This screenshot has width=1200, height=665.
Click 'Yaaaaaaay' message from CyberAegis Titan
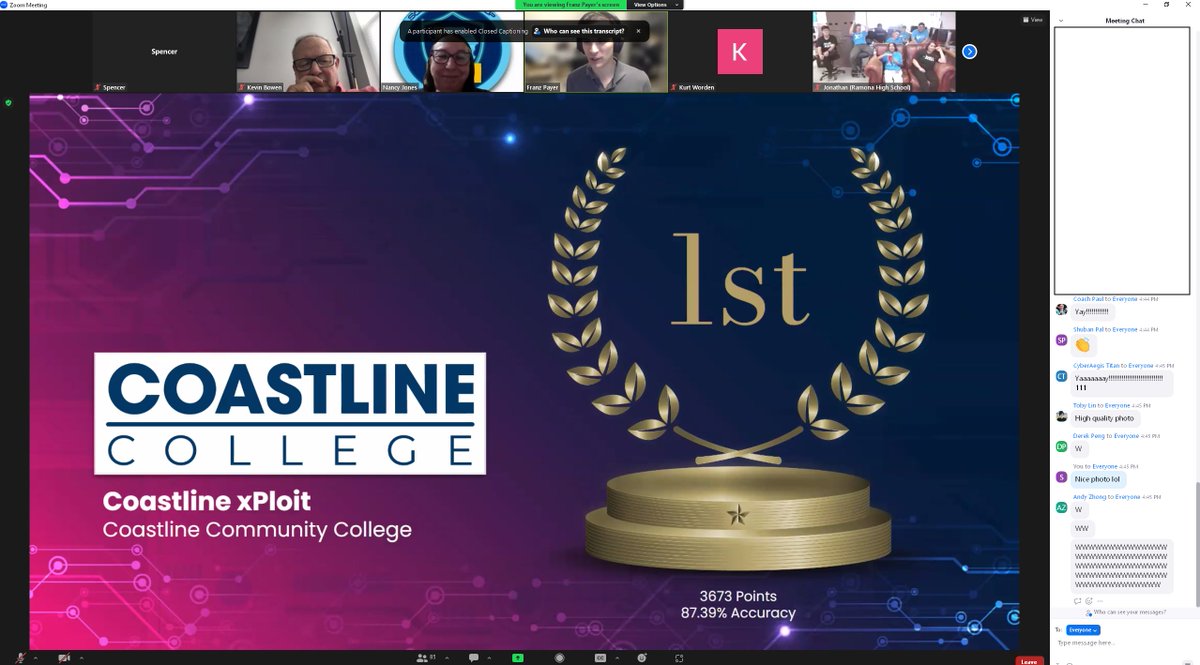click(1121, 383)
